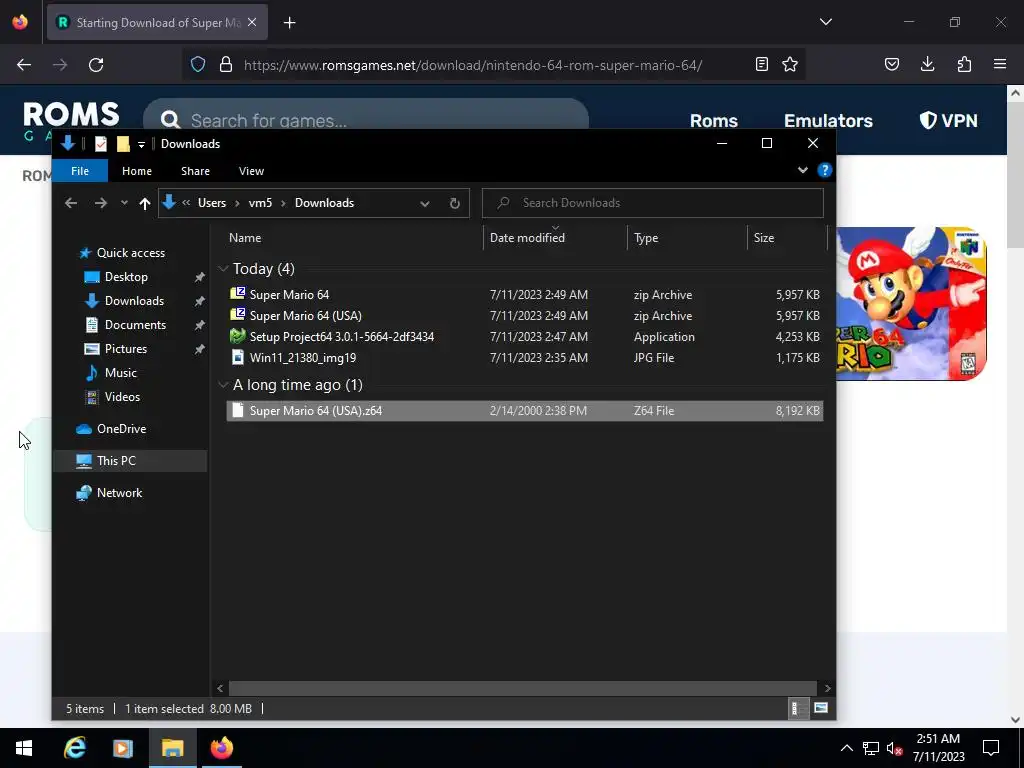Open Firefox downloads panel icon
The height and width of the screenshot is (768, 1024).
click(x=927, y=64)
